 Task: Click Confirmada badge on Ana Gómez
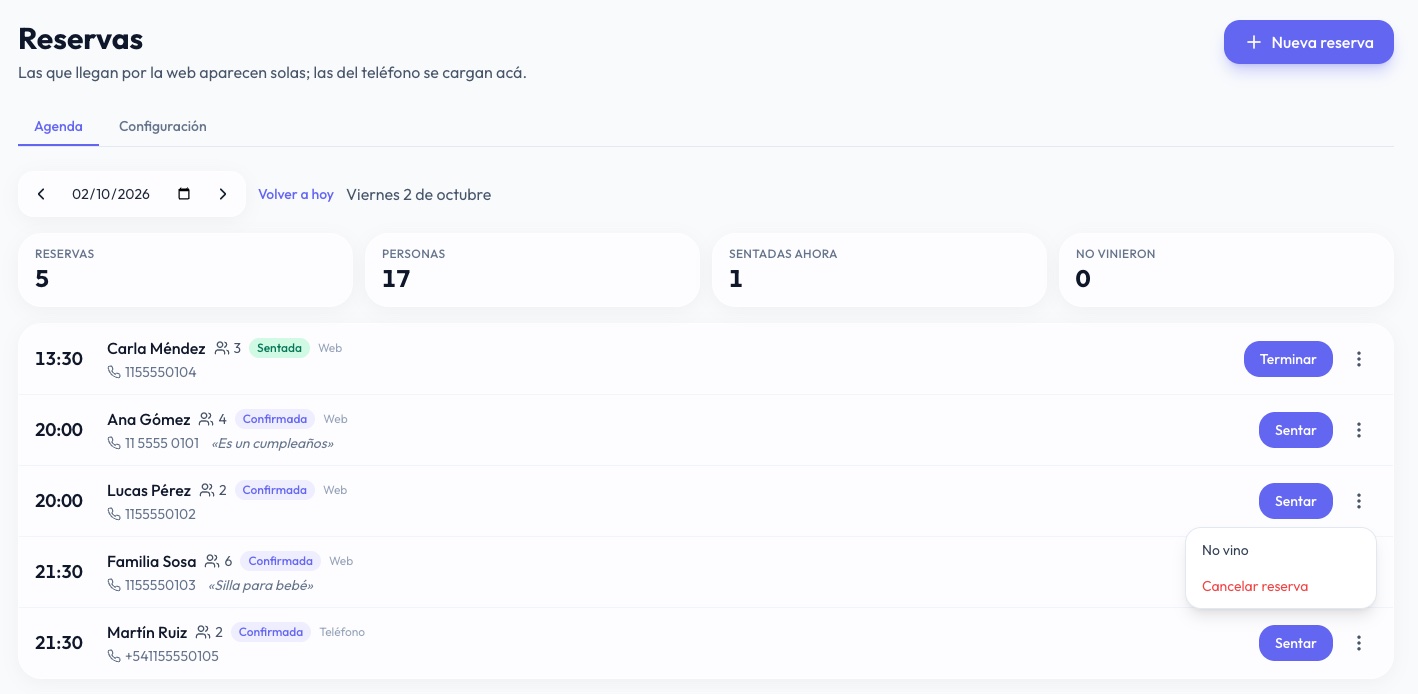(x=275, y=419)
